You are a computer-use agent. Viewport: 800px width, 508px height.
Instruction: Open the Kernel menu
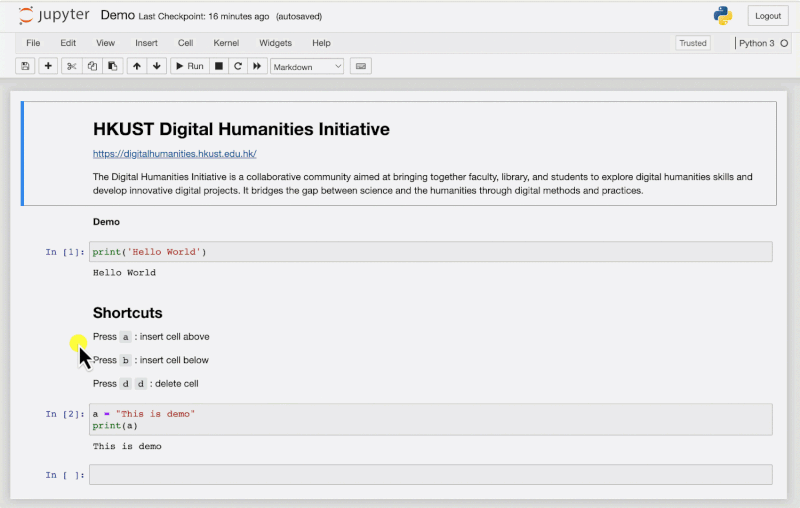coord(226,43)
